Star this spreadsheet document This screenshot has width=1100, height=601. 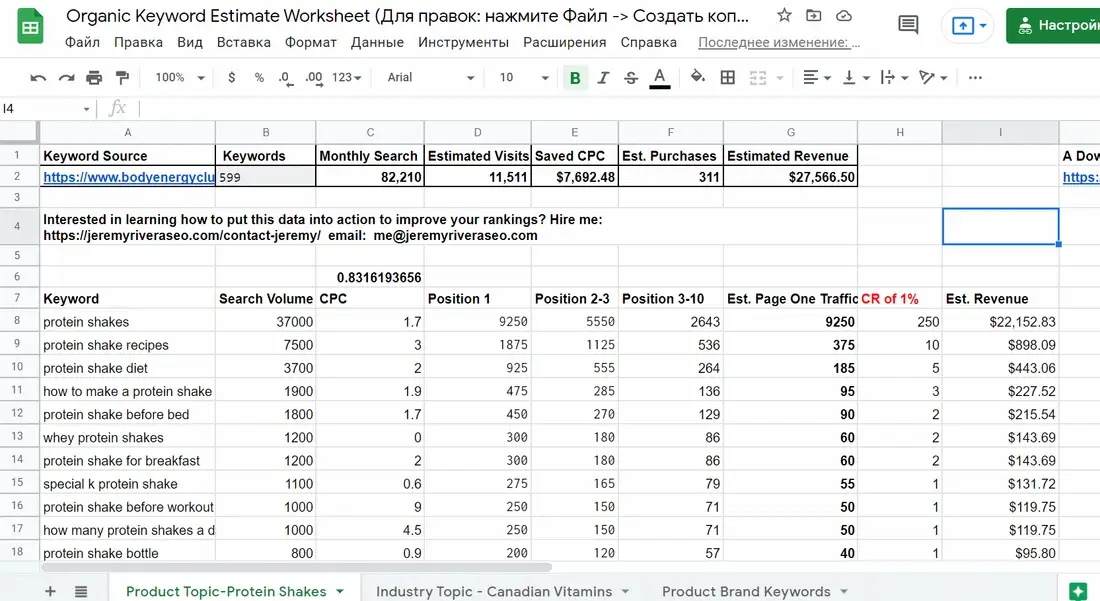pyautogui.click(x=784, y=15)
